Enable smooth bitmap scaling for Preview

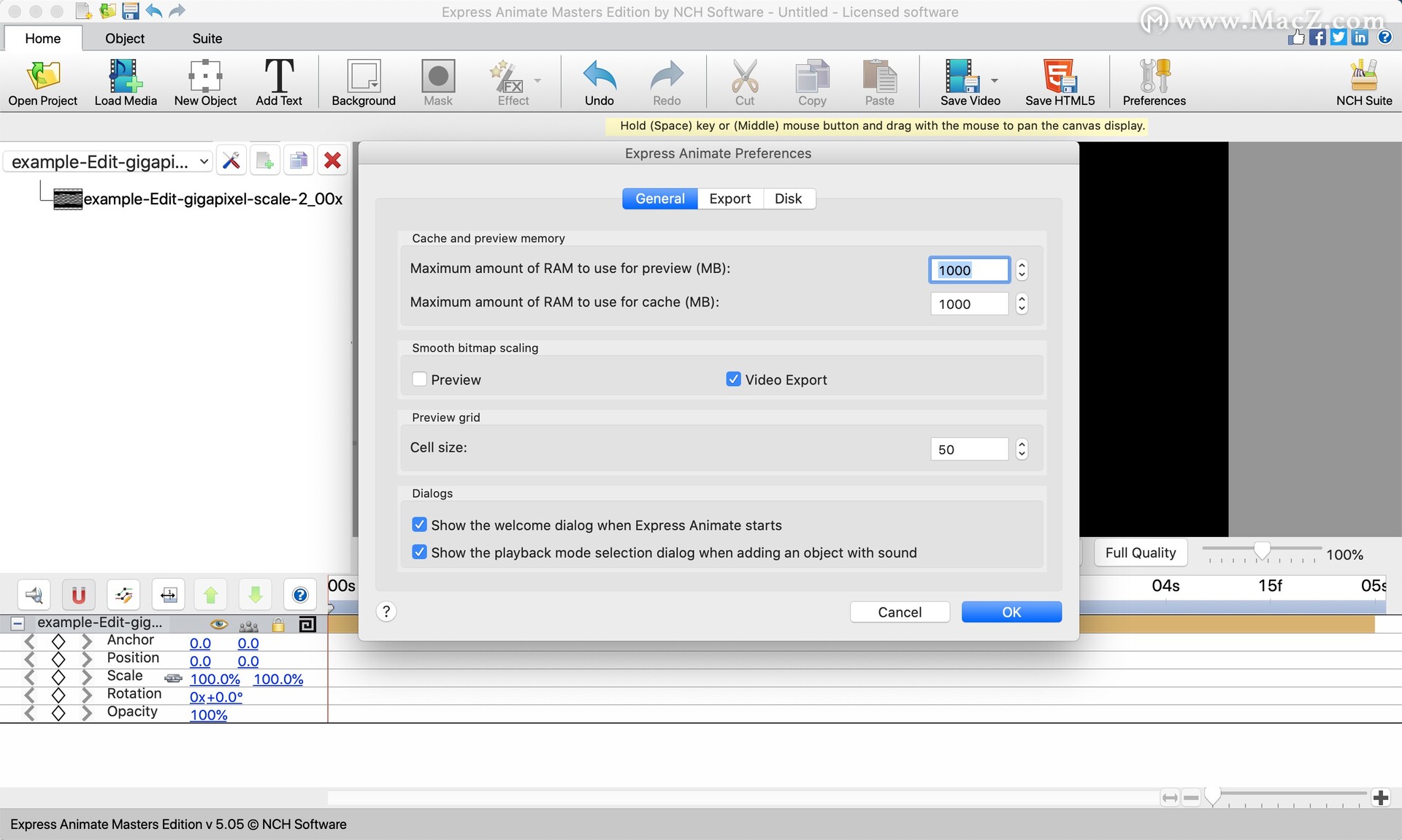coord(419,379)
